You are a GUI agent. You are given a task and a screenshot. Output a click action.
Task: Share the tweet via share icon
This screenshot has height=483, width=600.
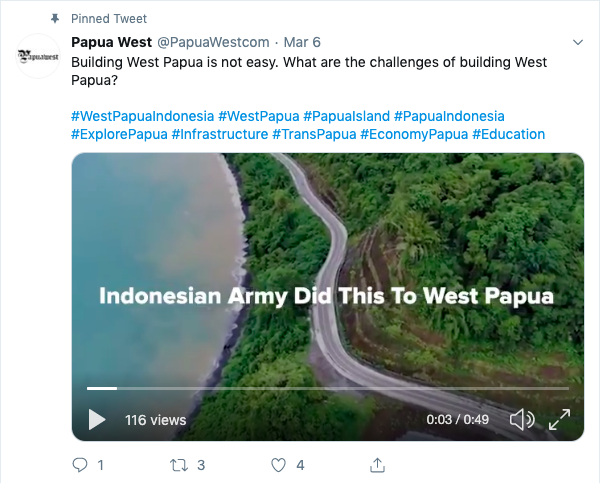378,465
